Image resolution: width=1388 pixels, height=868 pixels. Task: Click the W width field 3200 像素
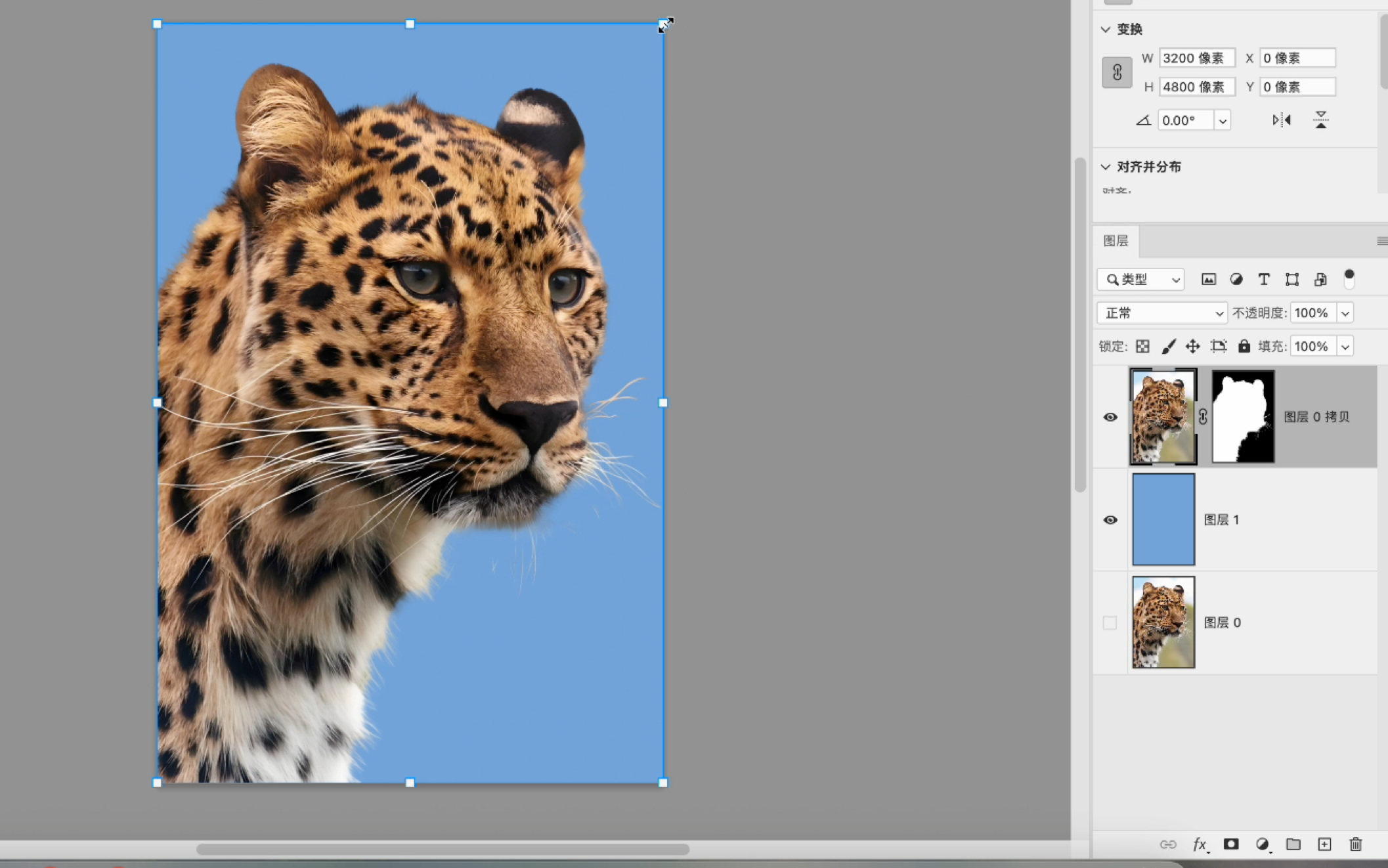click(x=1197, y=58)
